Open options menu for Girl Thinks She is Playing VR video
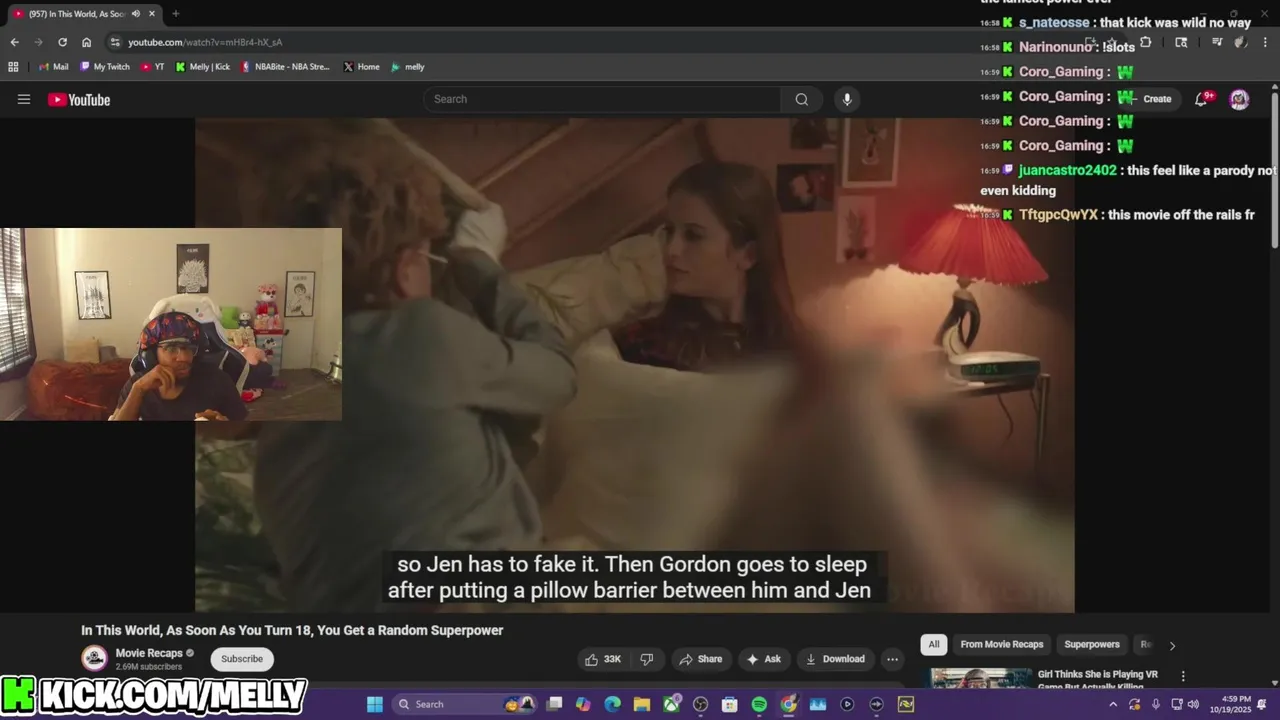Viewport: 1280px width, 720px height. click(x=1183, y=676)
